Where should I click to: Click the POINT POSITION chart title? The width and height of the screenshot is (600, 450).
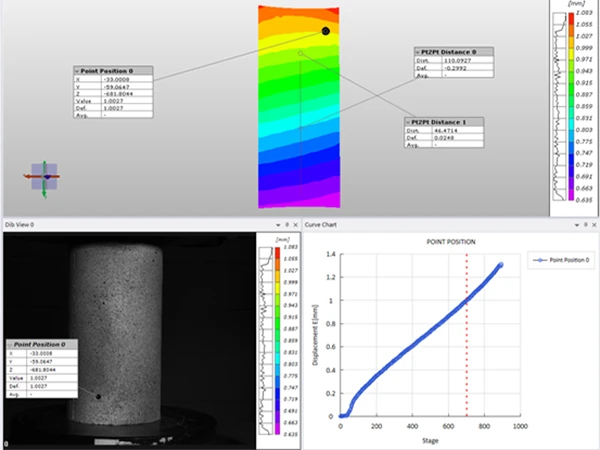point(451,242)
